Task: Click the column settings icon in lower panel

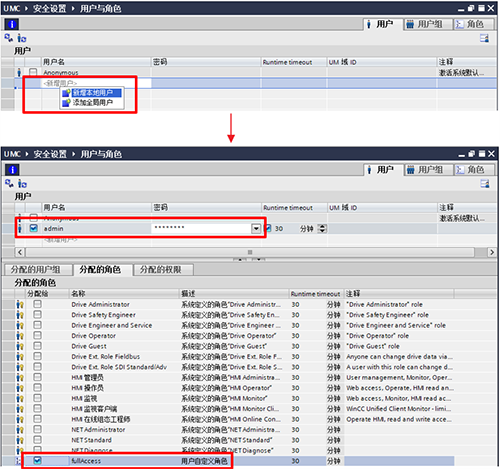Action: [485, 184]
